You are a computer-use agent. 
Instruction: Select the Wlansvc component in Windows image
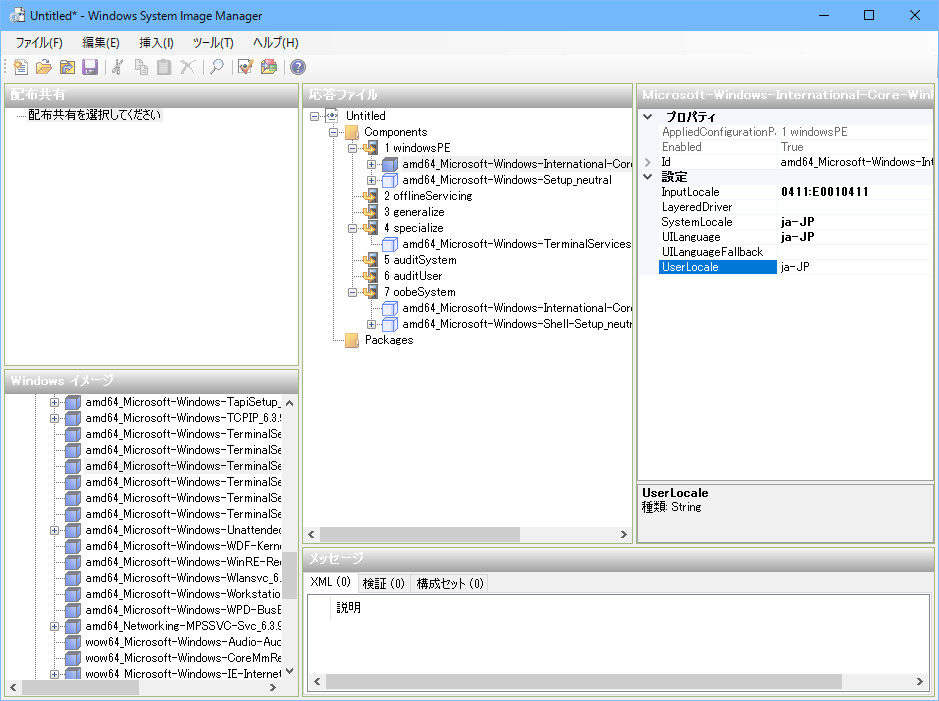183,578
